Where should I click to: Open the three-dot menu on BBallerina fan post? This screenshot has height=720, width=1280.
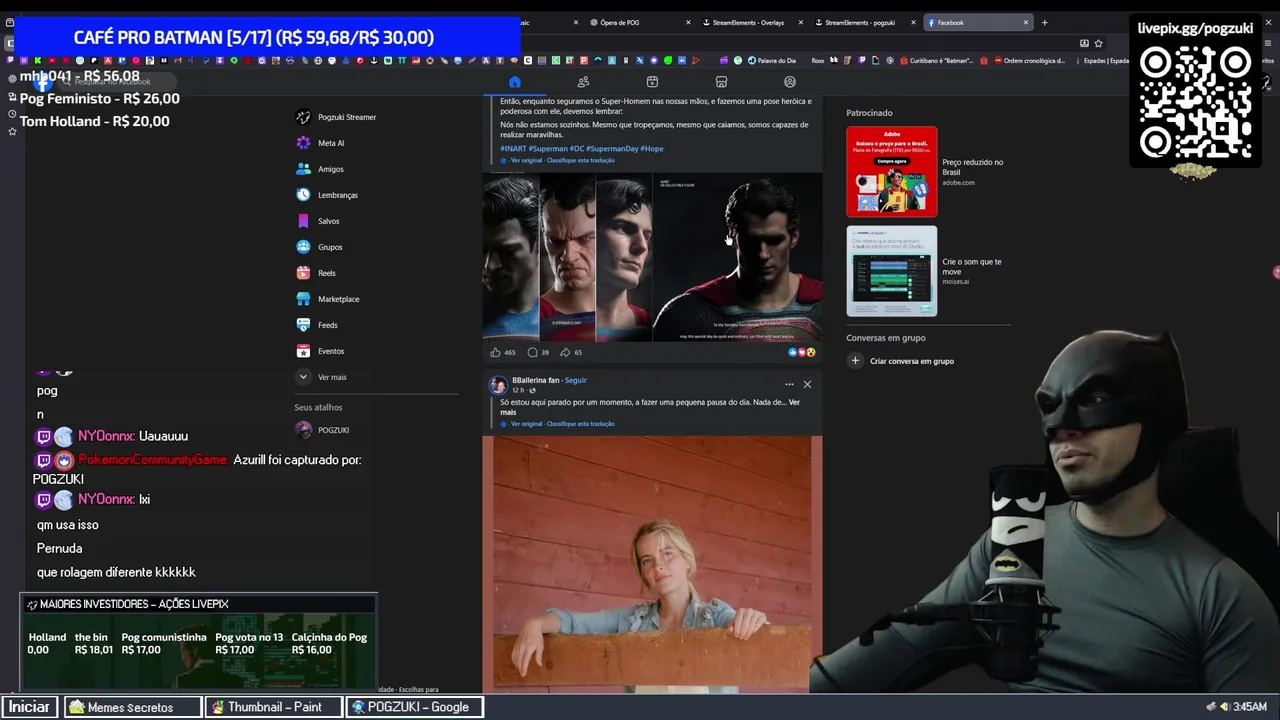789,384
